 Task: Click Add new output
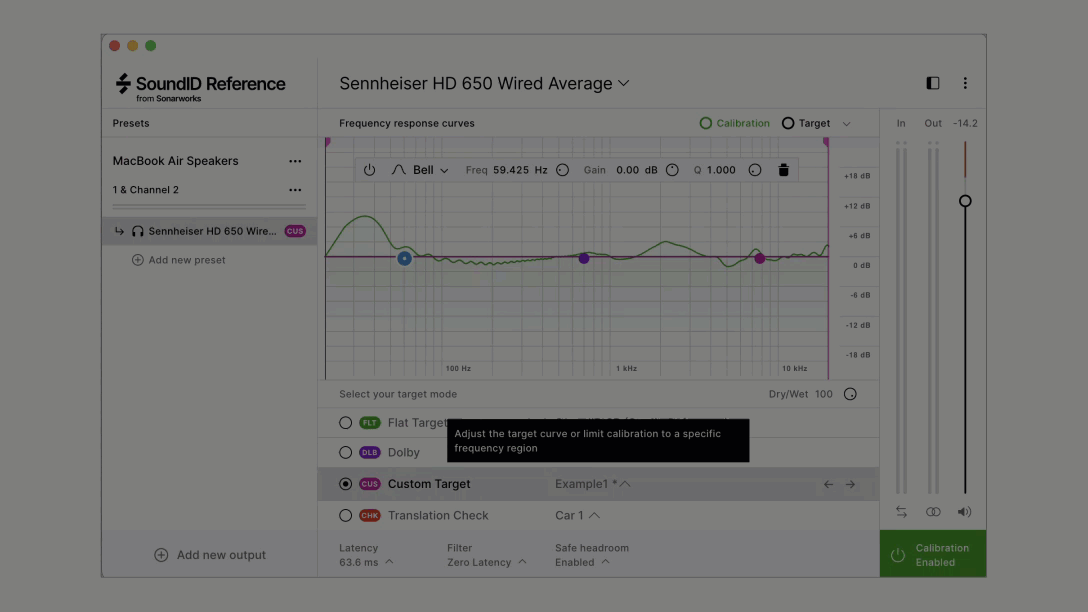pos(210,555)
